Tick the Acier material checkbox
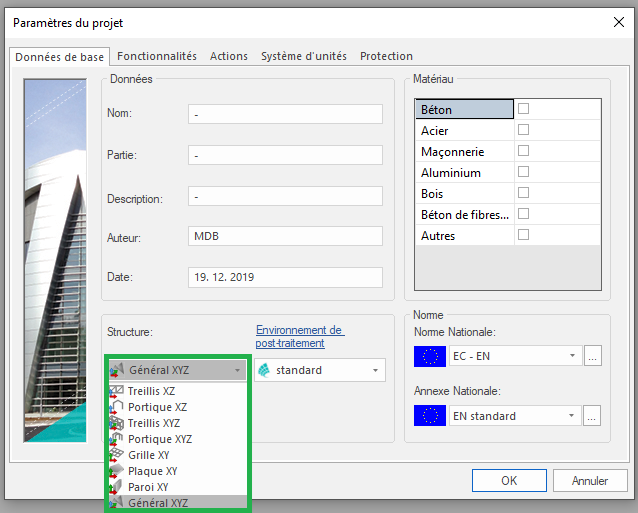 [523, 130]
